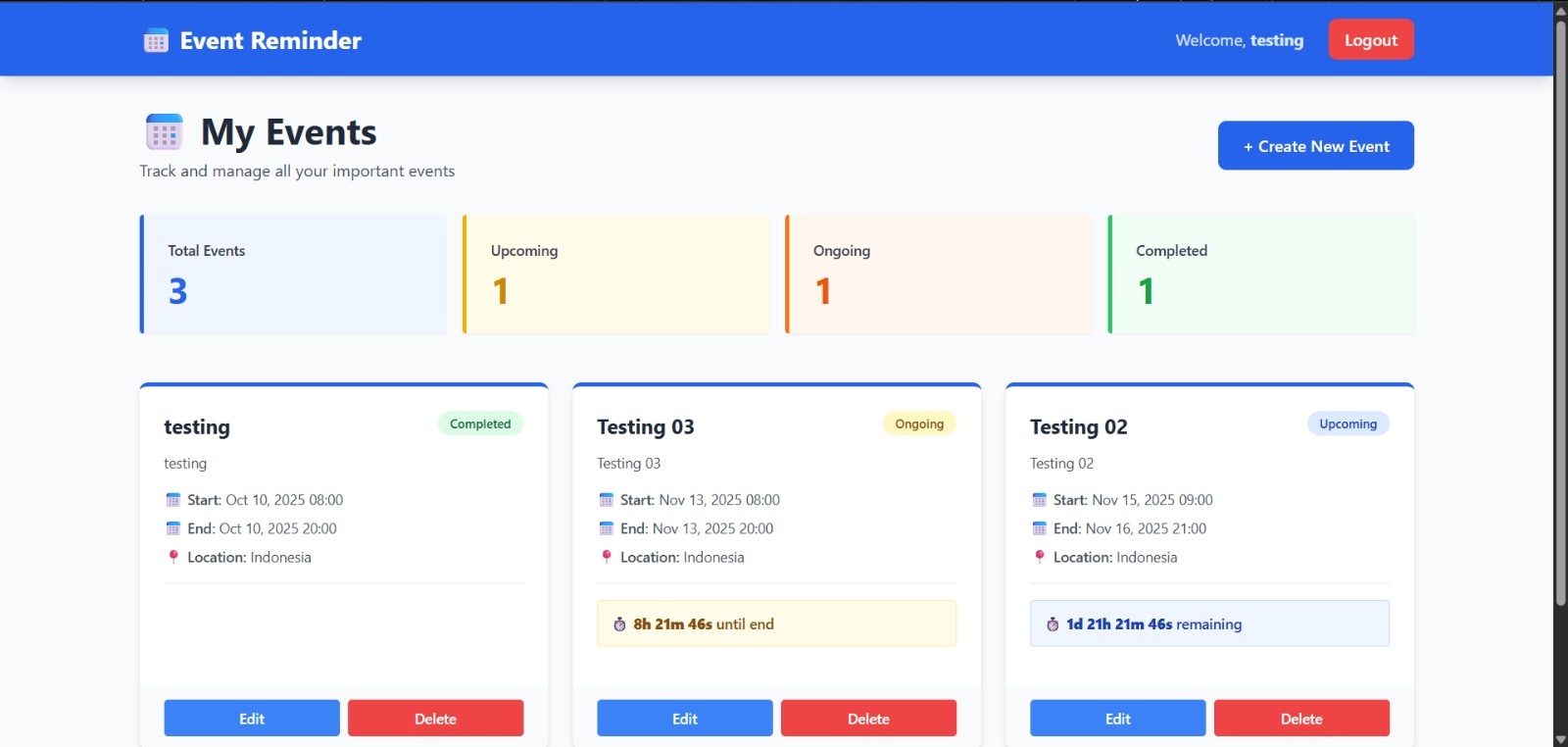Edit the Testing 02 event
Image resolution: width=1568 pixels, height=747 pixels.
1117,719
